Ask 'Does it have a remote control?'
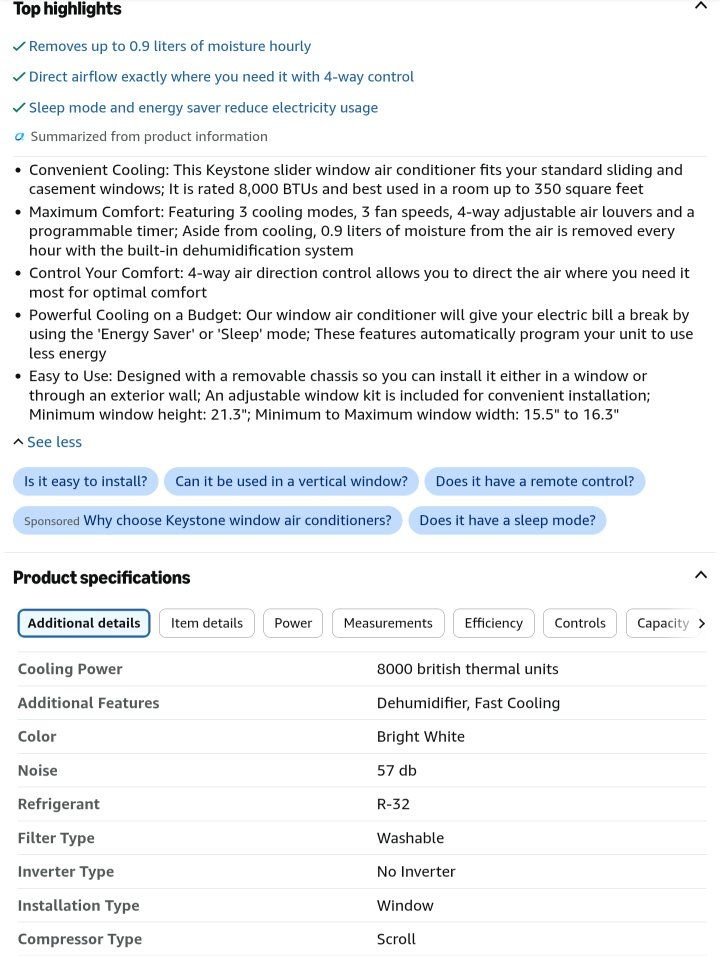 pos(535,481)
